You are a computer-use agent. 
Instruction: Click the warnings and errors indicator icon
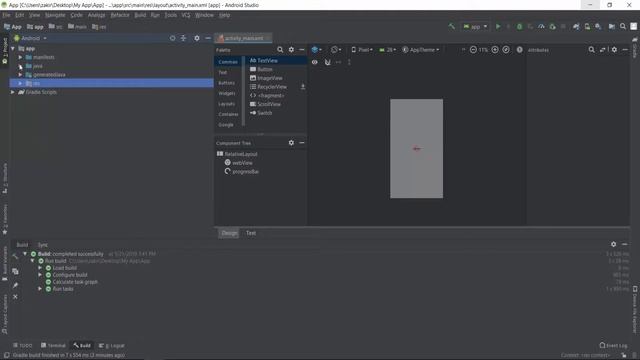click(x=519, y=50)
